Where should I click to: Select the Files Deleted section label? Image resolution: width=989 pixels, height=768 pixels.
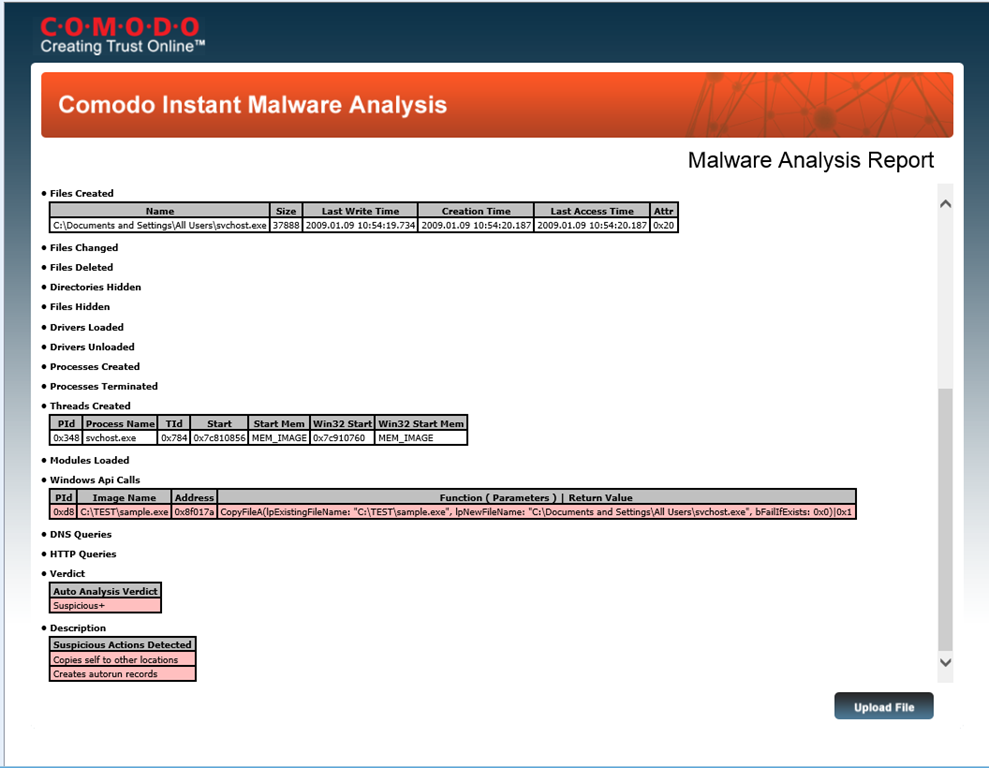click(81, 267)
